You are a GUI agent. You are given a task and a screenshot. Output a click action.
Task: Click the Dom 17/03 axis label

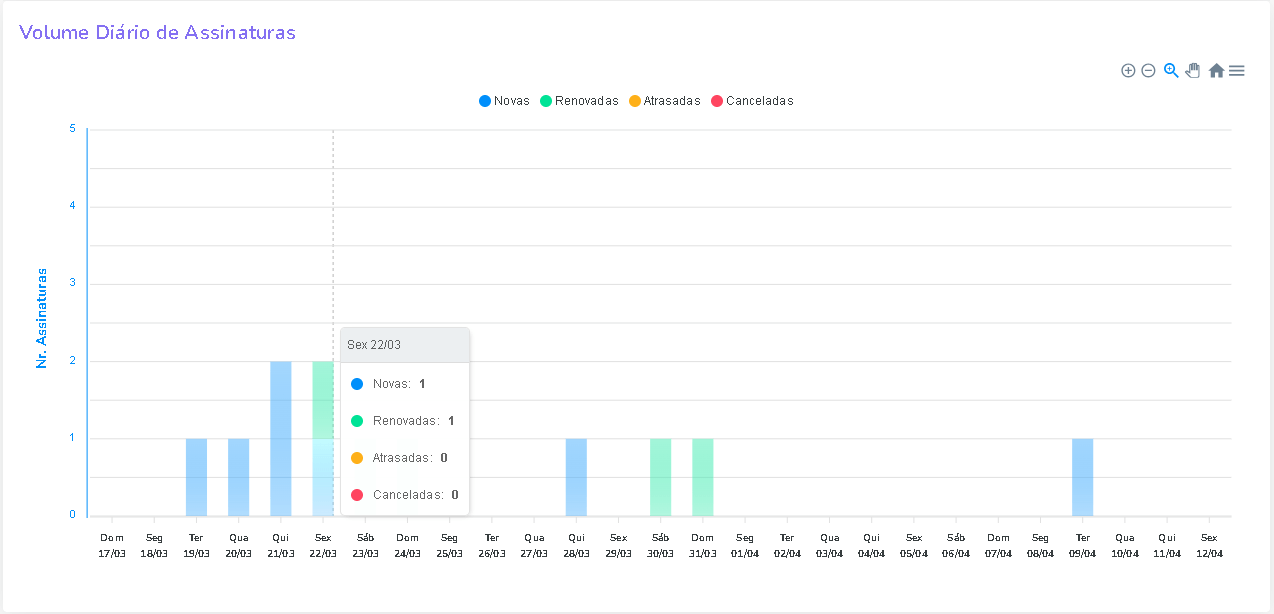(x=112, y=545)
